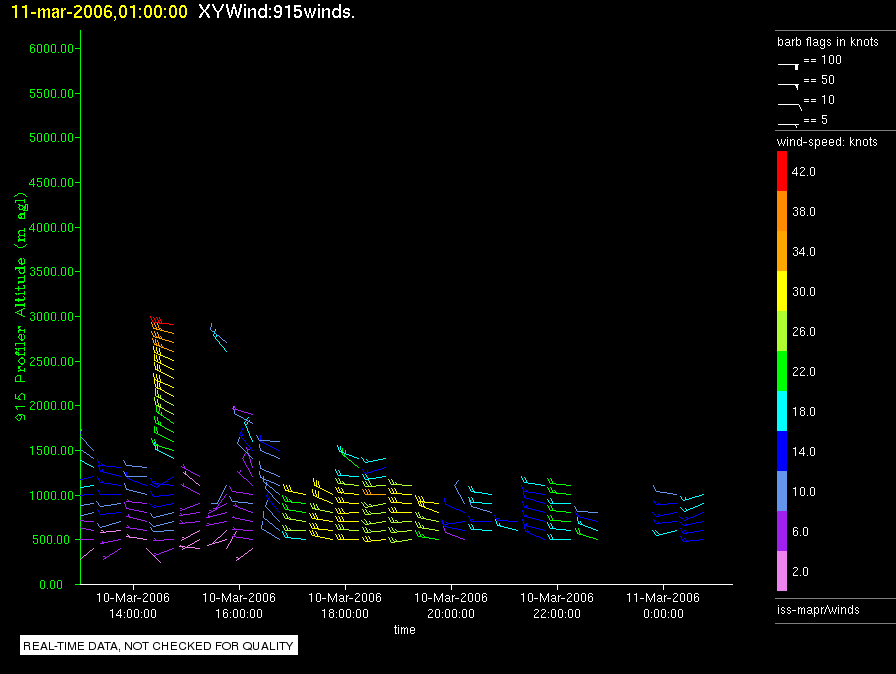Click the 100-knot barb flag legend symbol
Viewport: 896px width, 674px height.
[x=789, y=63]
